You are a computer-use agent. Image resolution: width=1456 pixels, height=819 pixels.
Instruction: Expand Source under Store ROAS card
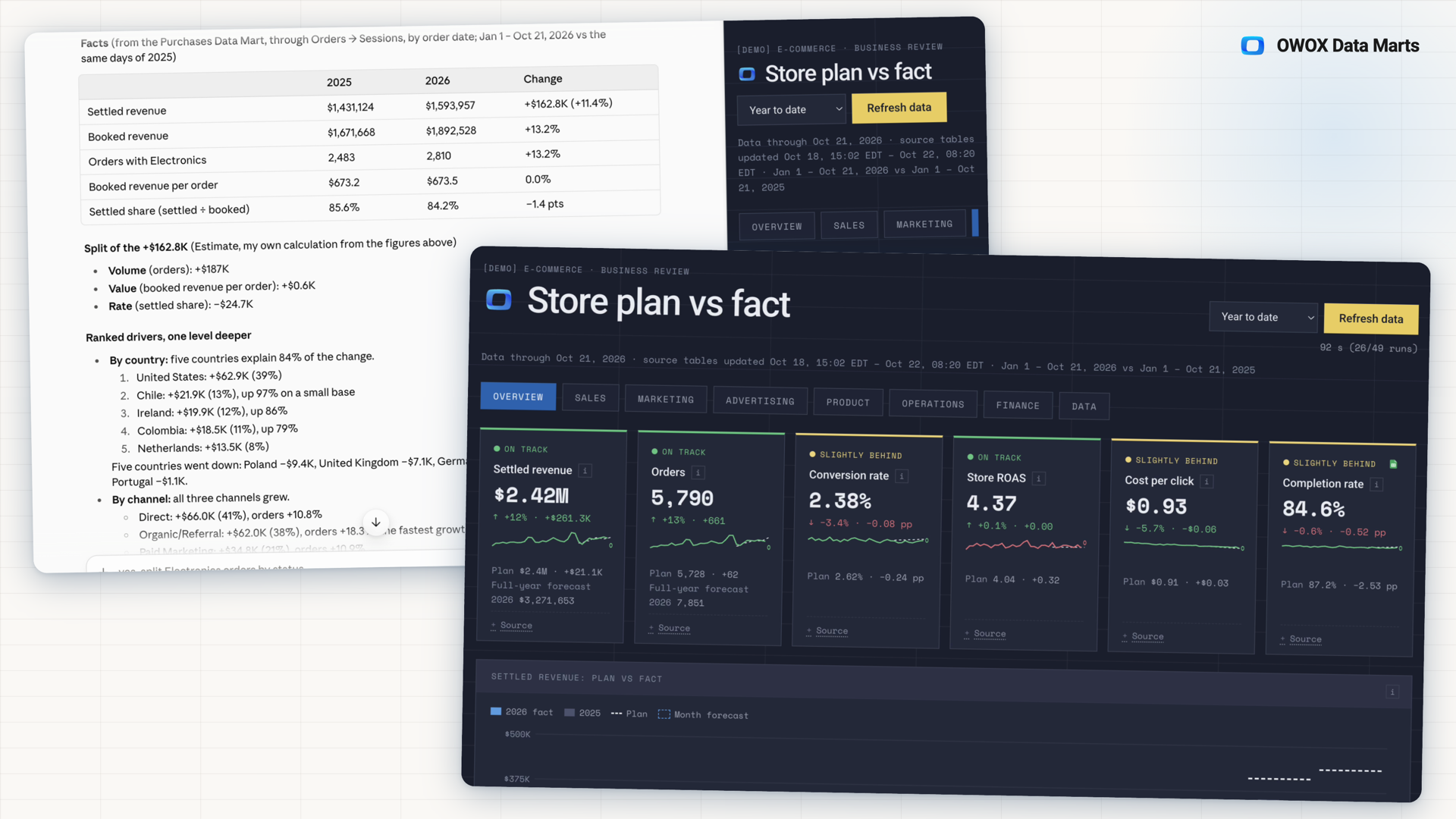click(985, 634)
